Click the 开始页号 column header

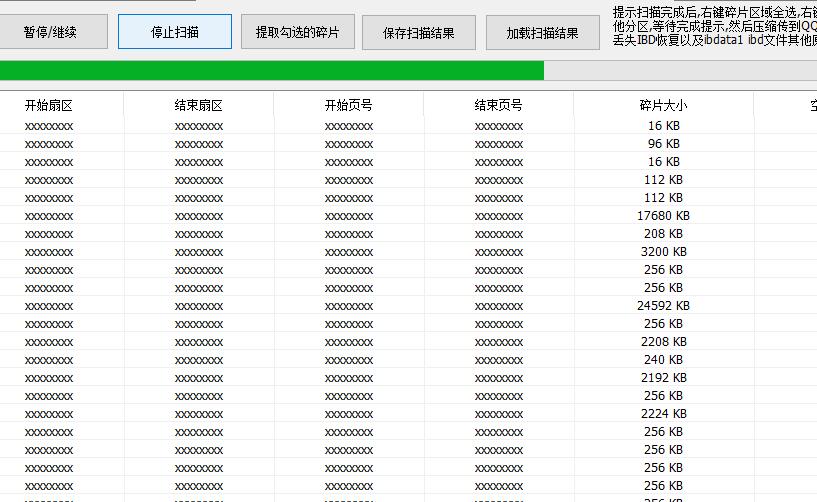349,105
